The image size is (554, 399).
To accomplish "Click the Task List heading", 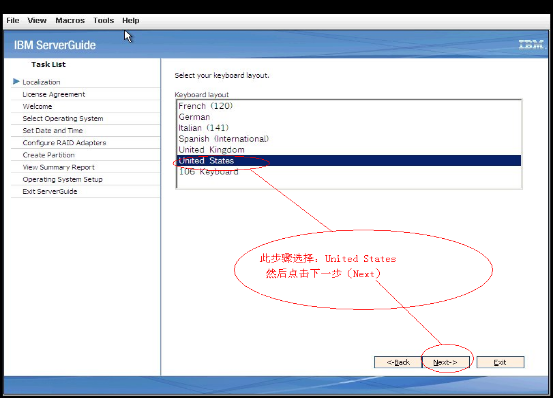I will (x=48, y=64).
